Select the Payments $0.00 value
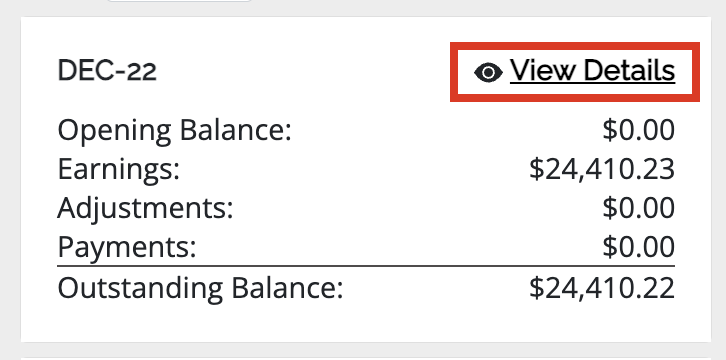726x360 pixels. (638, 247)
